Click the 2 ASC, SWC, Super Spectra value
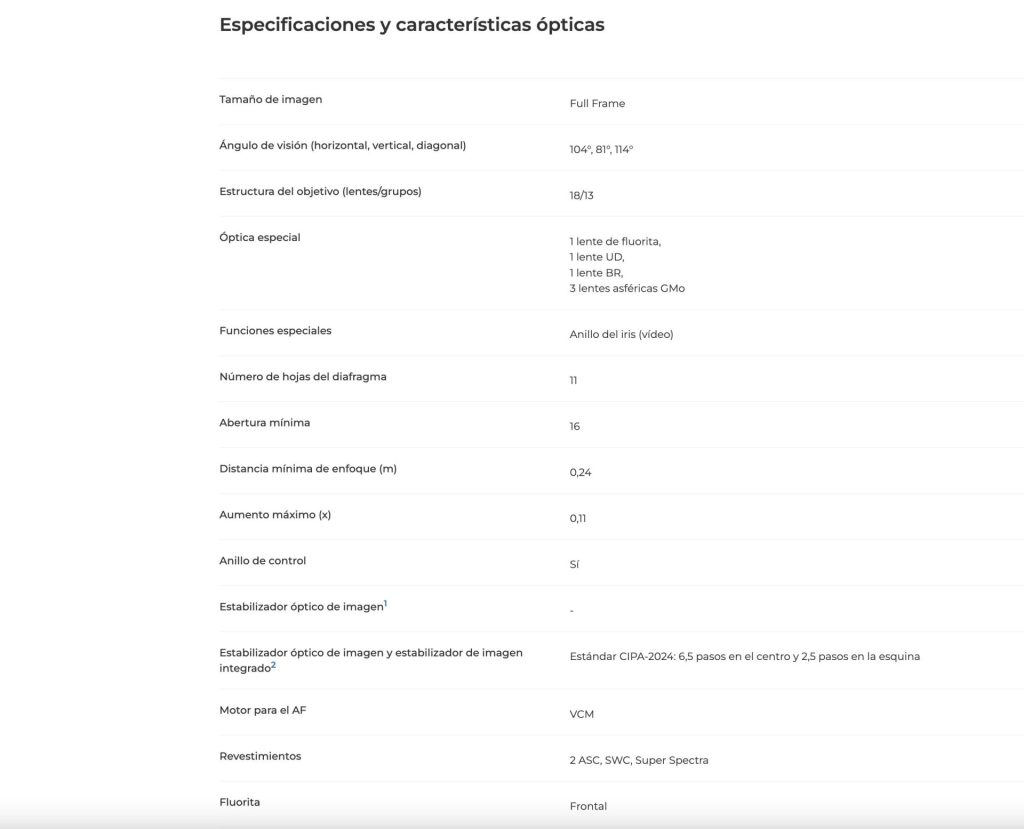 pos(639,760)
